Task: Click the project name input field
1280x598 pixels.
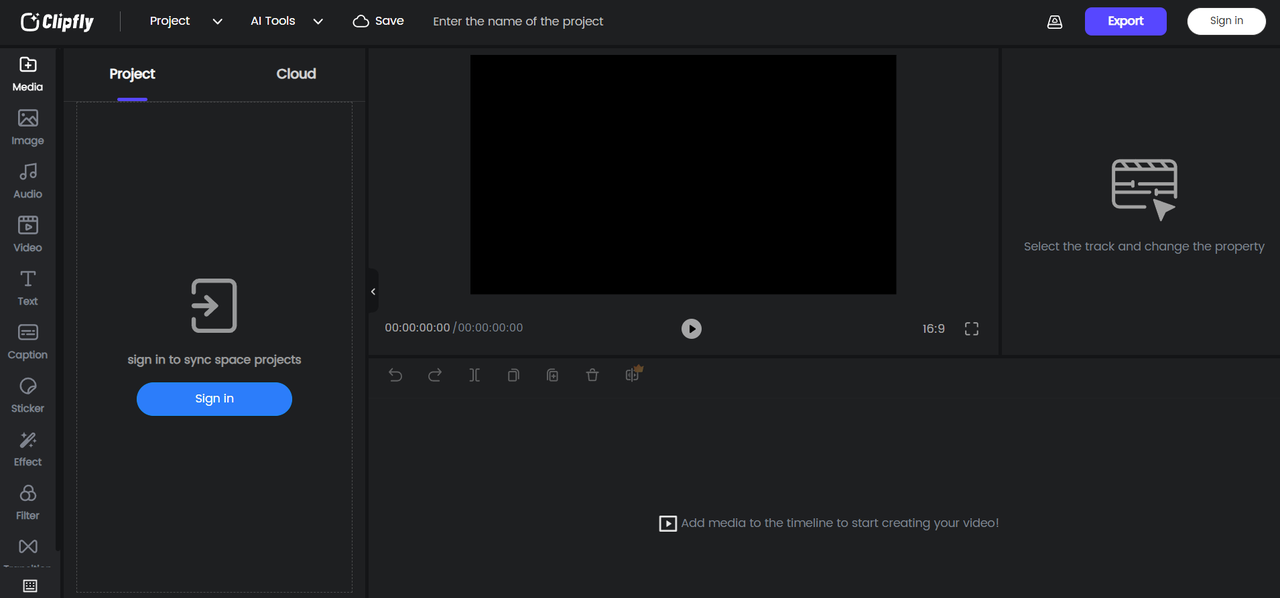Action: tap(518, 21)
